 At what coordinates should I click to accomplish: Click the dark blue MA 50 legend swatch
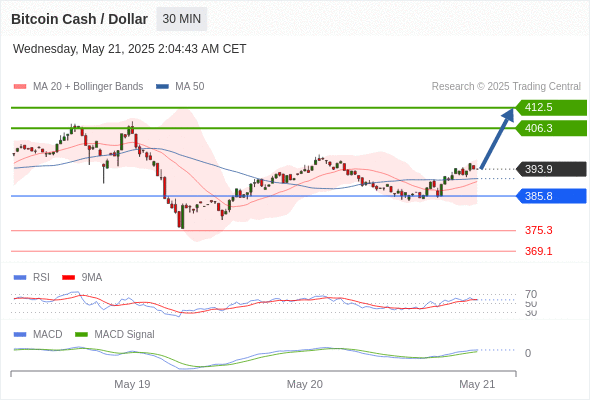tap(162, 87)
